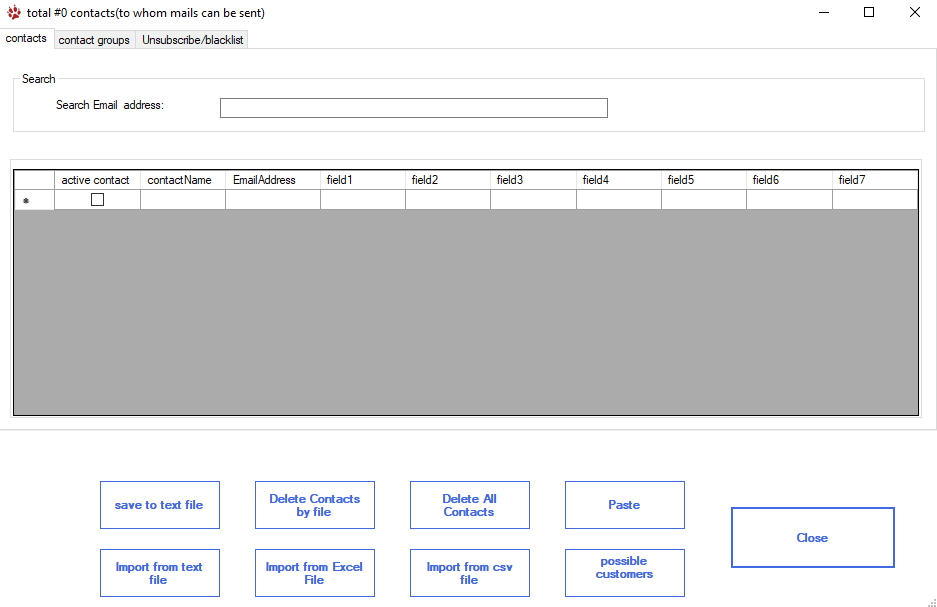Click the red paw app icon

(x=14, y=13)
